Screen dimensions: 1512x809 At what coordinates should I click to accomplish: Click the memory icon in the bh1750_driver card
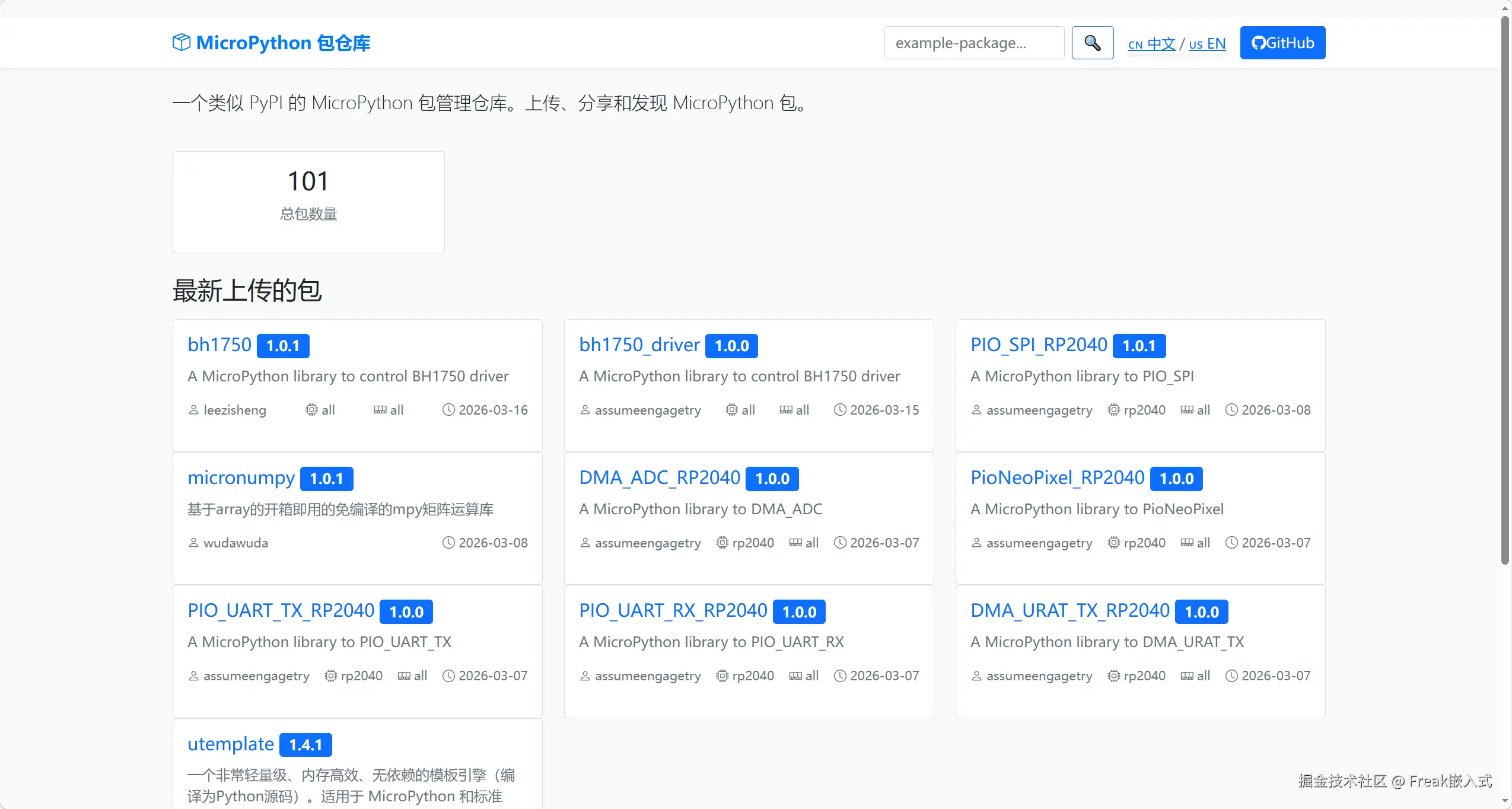coord(786,410)
